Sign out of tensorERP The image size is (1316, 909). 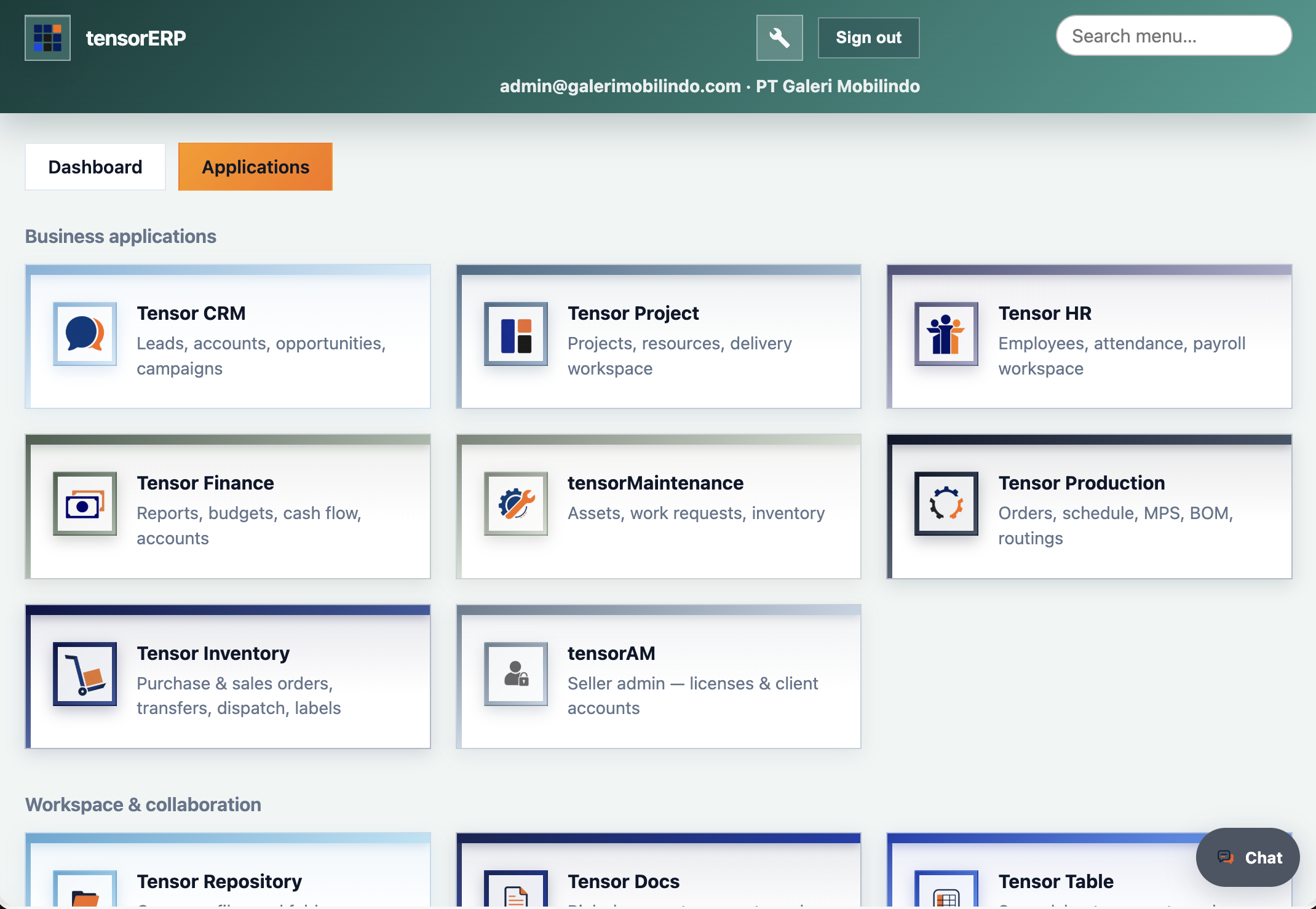tap(868, 38)
